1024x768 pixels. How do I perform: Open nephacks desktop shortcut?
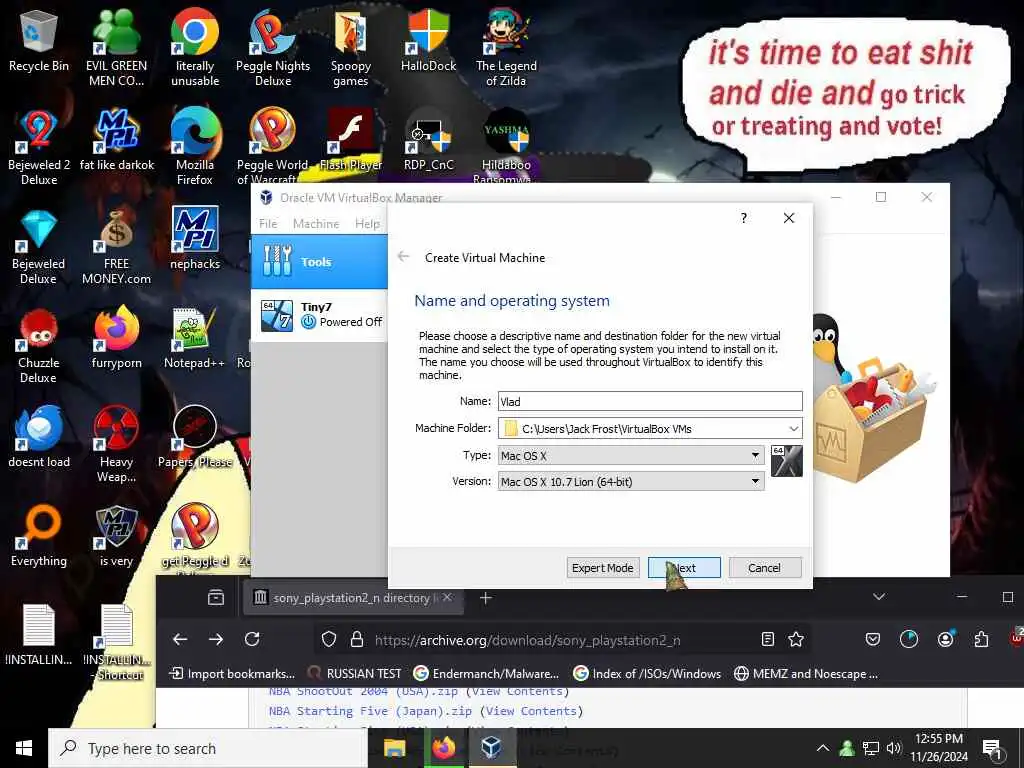pyautogui.click(x=195, y=238)
